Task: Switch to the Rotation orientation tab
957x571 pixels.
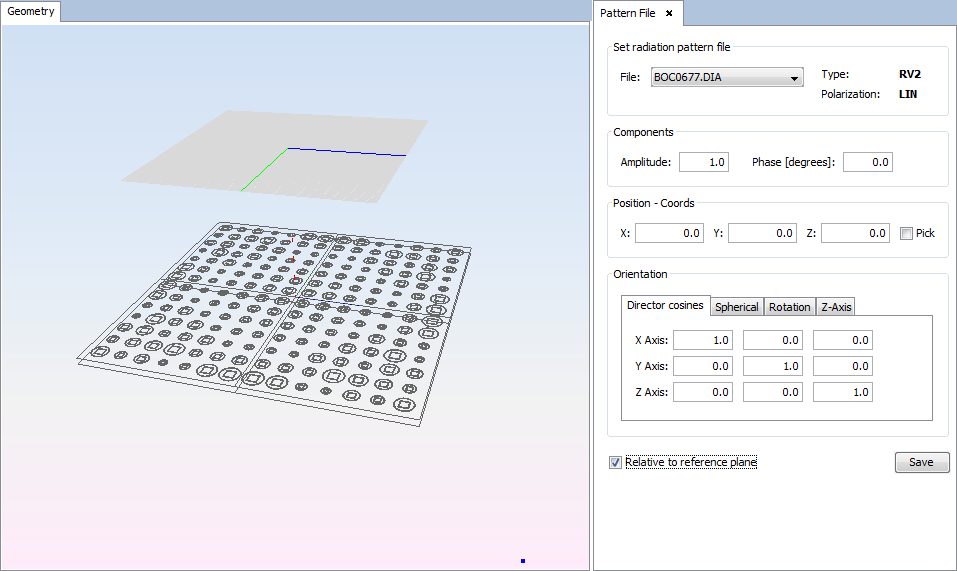Action: coord(789,307)
